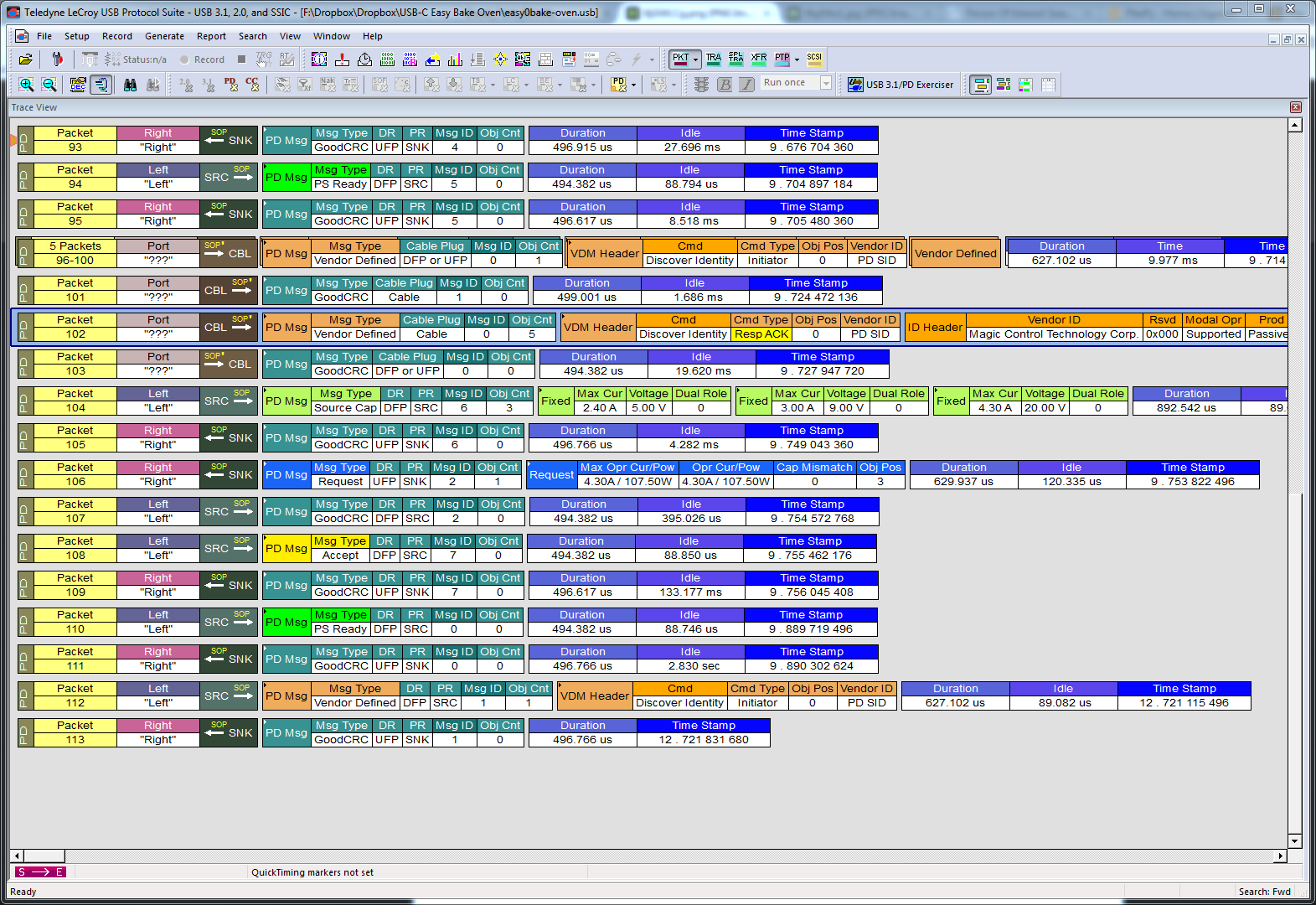Click the star-shaped toolbar icon
Screen dimensions: 1316x905
tap(500, 59)
